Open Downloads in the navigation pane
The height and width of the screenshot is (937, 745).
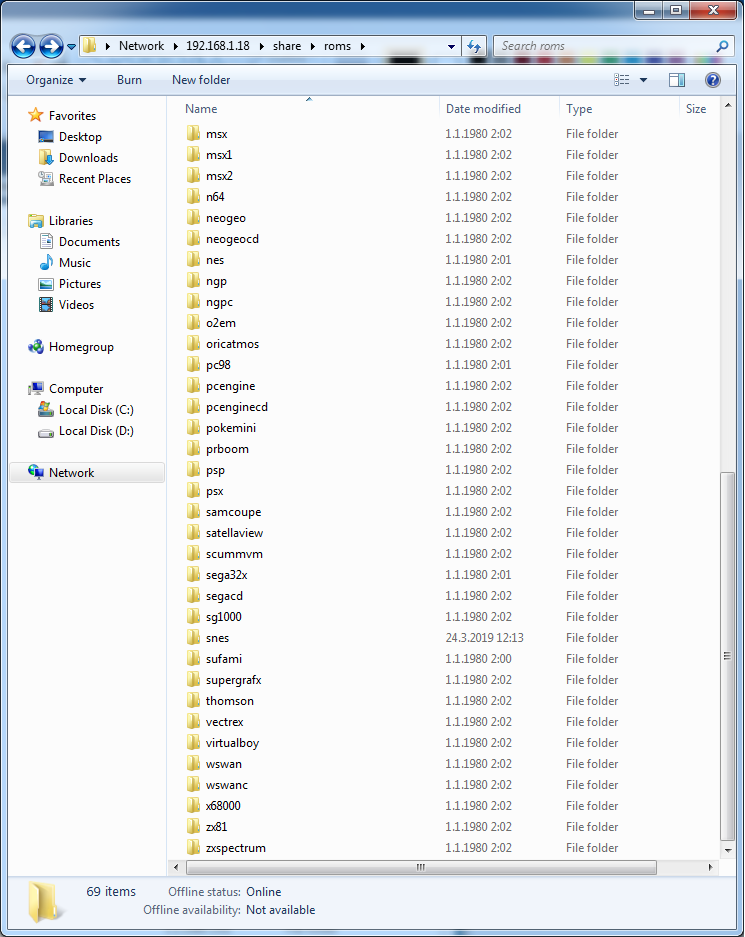point(88,158)
